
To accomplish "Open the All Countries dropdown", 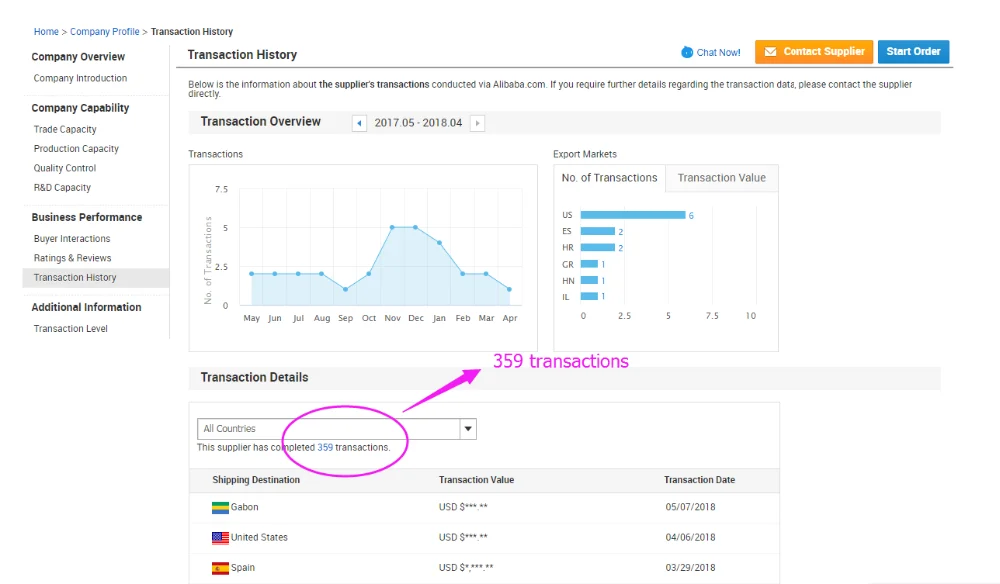I will pos(467,429).
